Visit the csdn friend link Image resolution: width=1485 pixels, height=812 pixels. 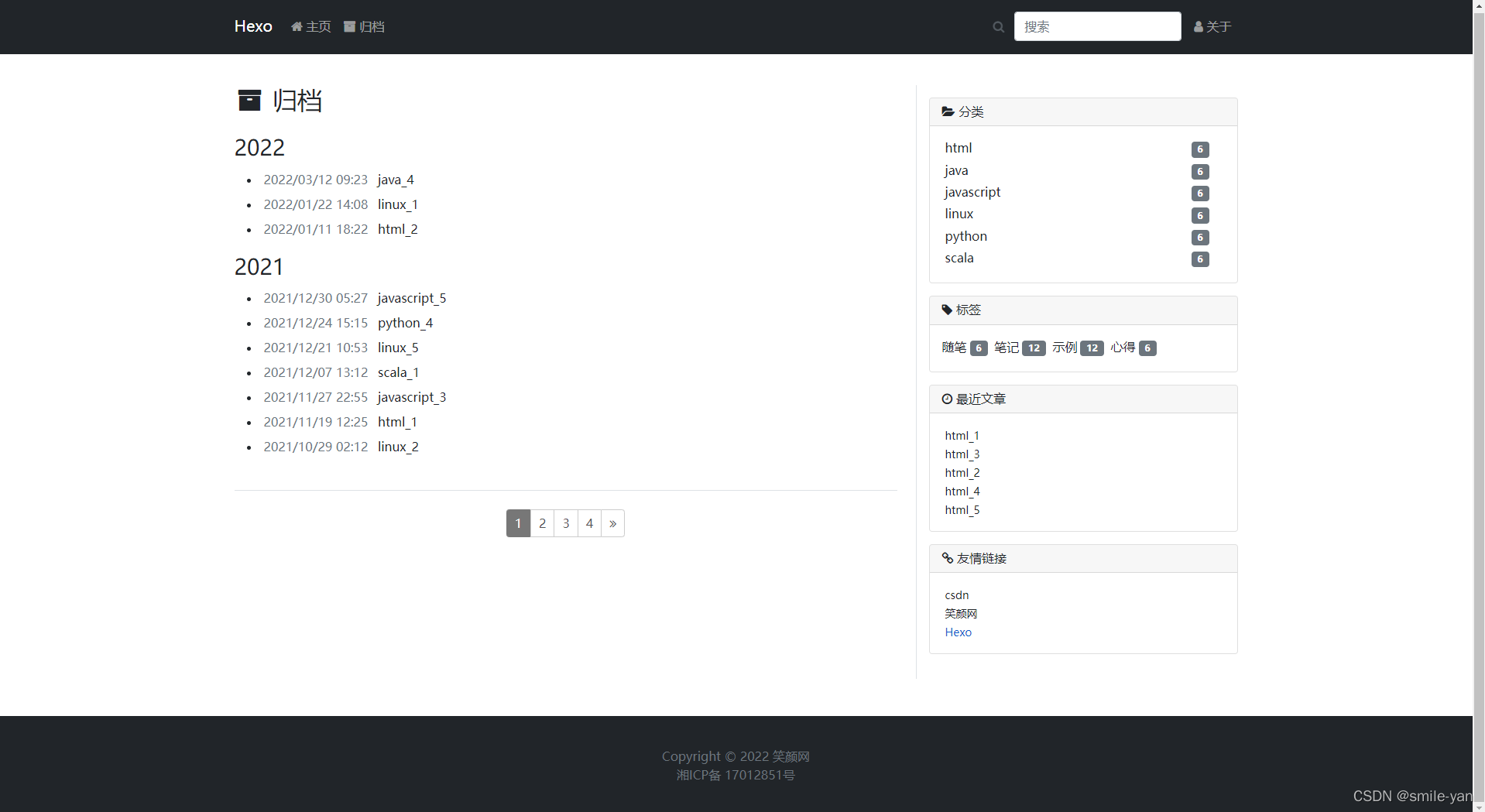point(957,595)
